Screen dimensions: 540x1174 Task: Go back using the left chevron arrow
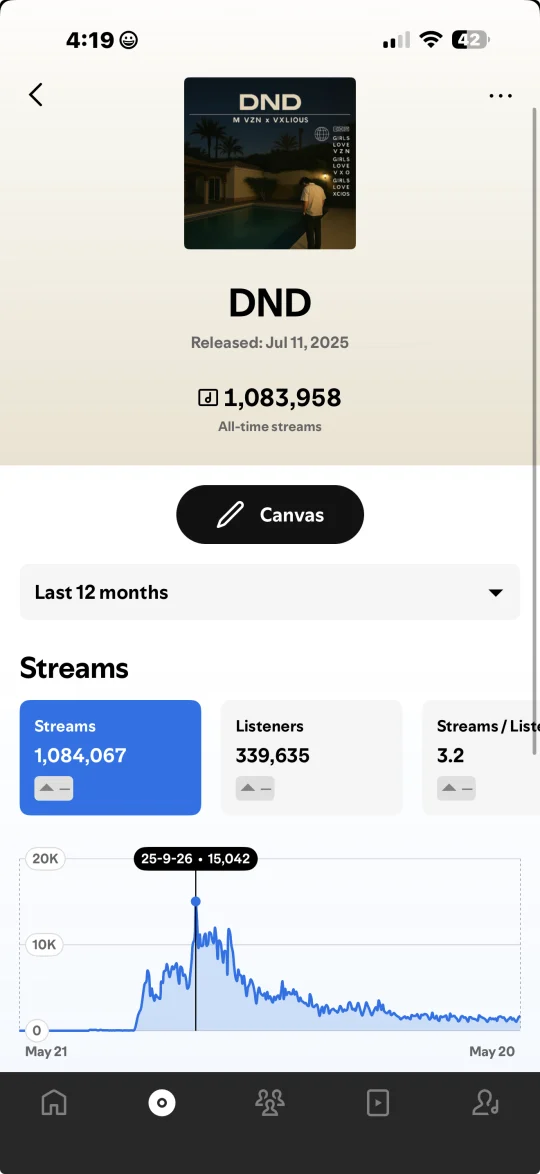click(x=35, y=94)
